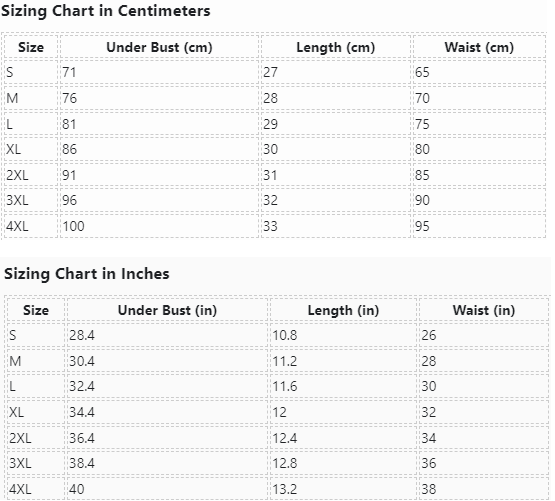Click the Size header in the centimeters chart
The height and width of the screenshot is (501, 555).
click(31, 47)
